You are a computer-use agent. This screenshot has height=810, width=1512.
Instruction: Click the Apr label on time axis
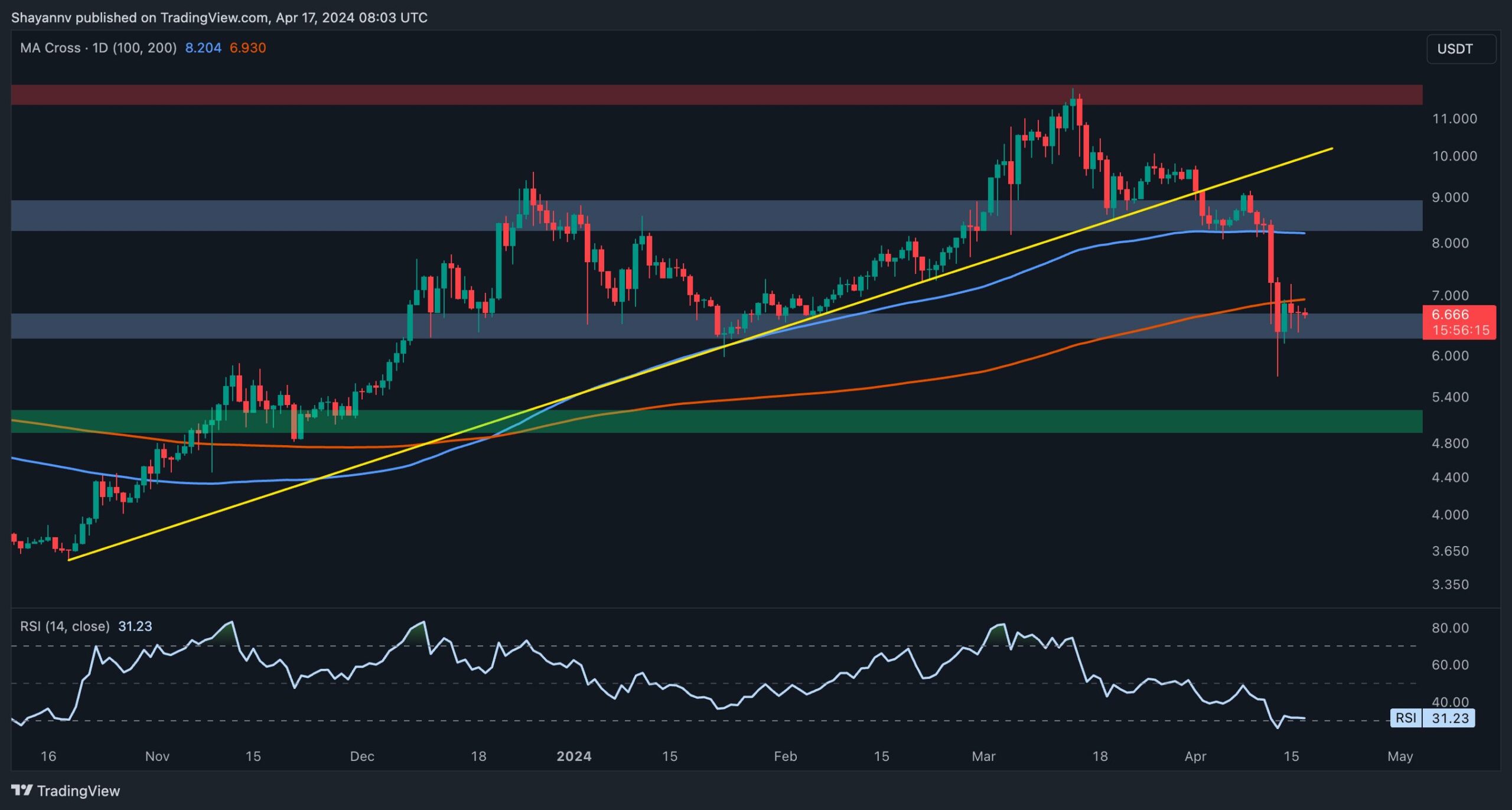coord(1195,756)
